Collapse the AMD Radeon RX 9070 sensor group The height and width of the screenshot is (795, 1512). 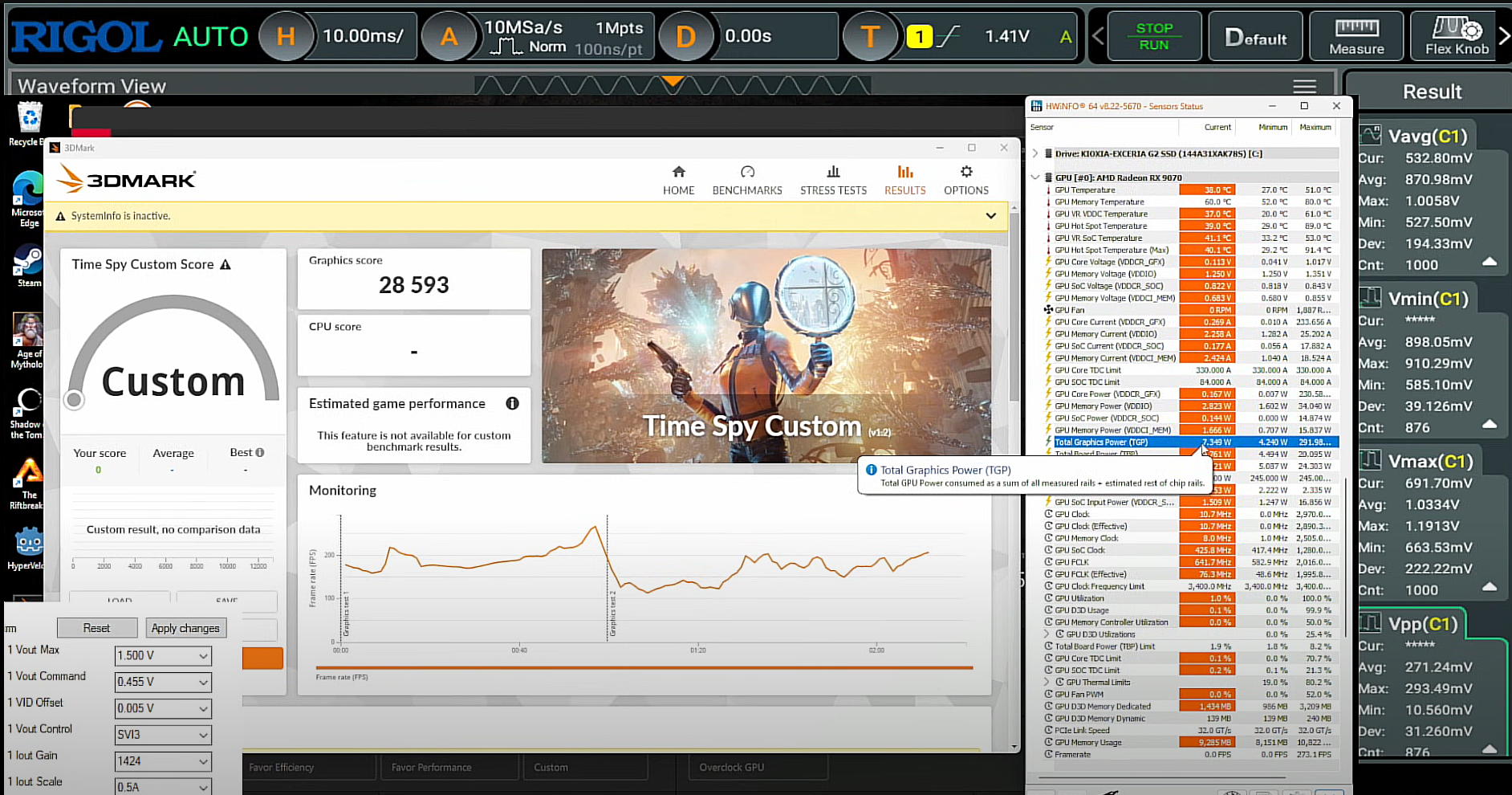(1035, 177)
